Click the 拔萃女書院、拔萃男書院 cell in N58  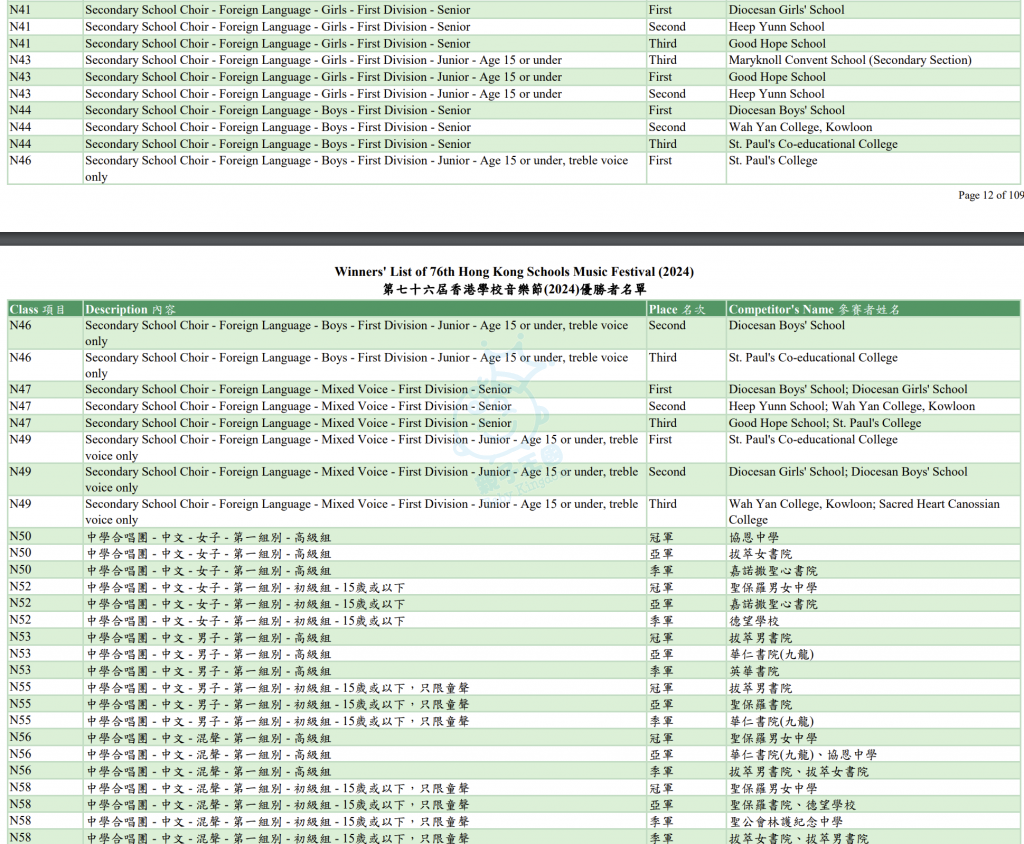(x=798, y=839)
